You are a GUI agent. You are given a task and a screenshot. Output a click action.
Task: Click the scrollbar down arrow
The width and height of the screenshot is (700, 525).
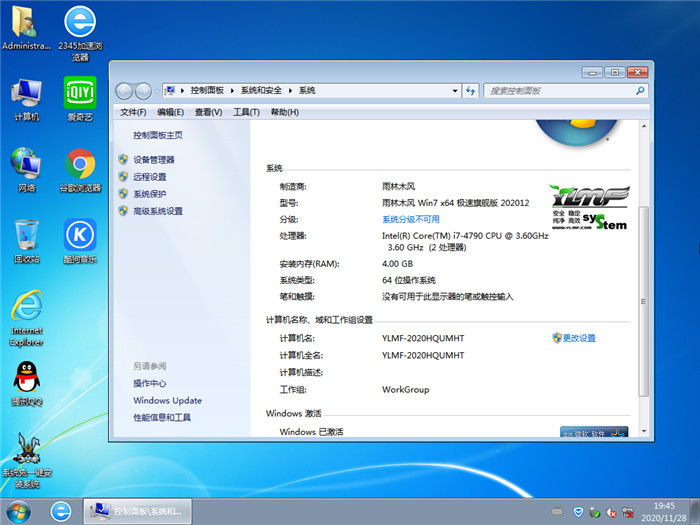pyautogui.click(x=644, y=431)
